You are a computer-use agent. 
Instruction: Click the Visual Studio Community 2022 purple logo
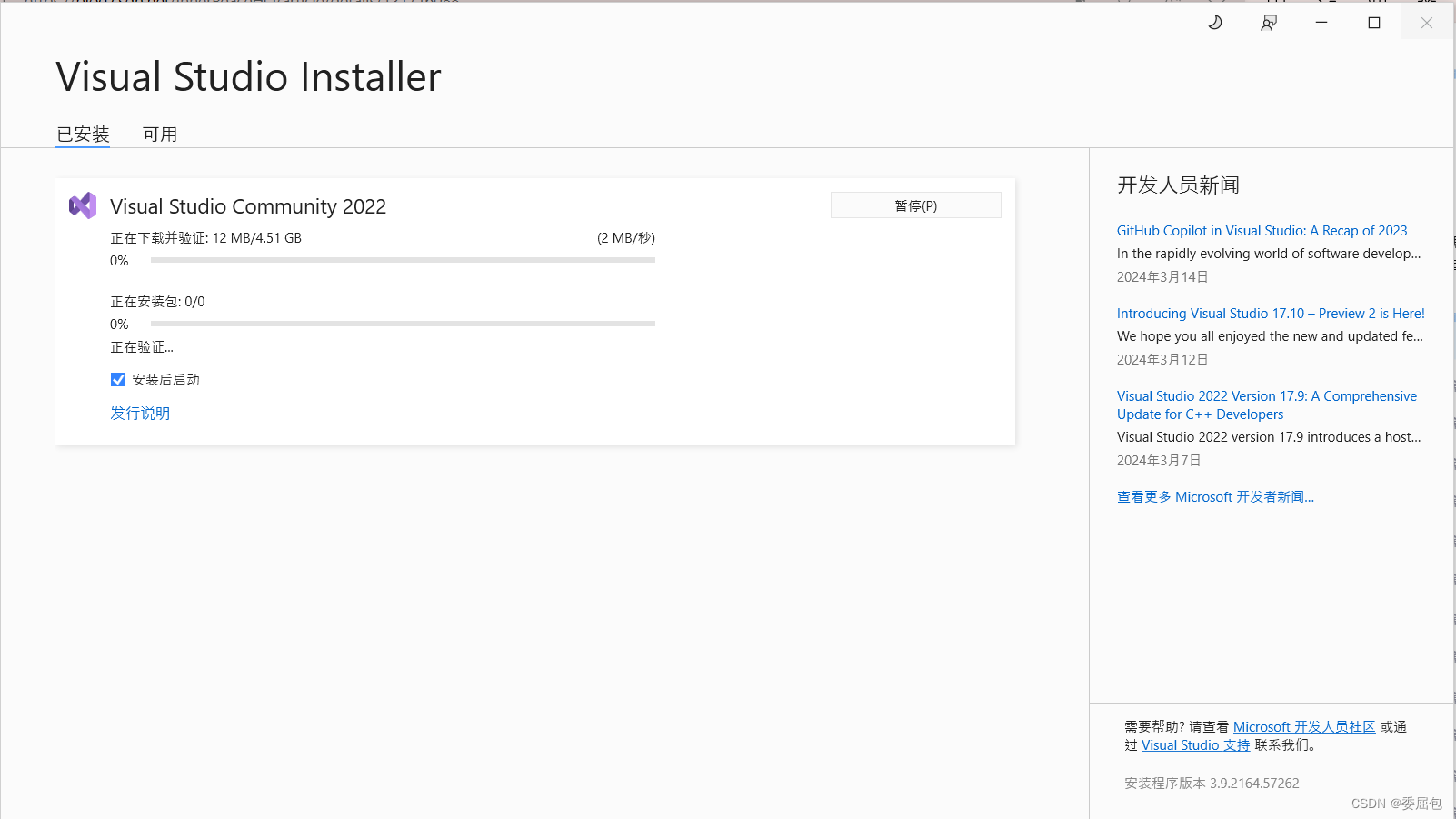pyautogui.click(x=83, y=205)
